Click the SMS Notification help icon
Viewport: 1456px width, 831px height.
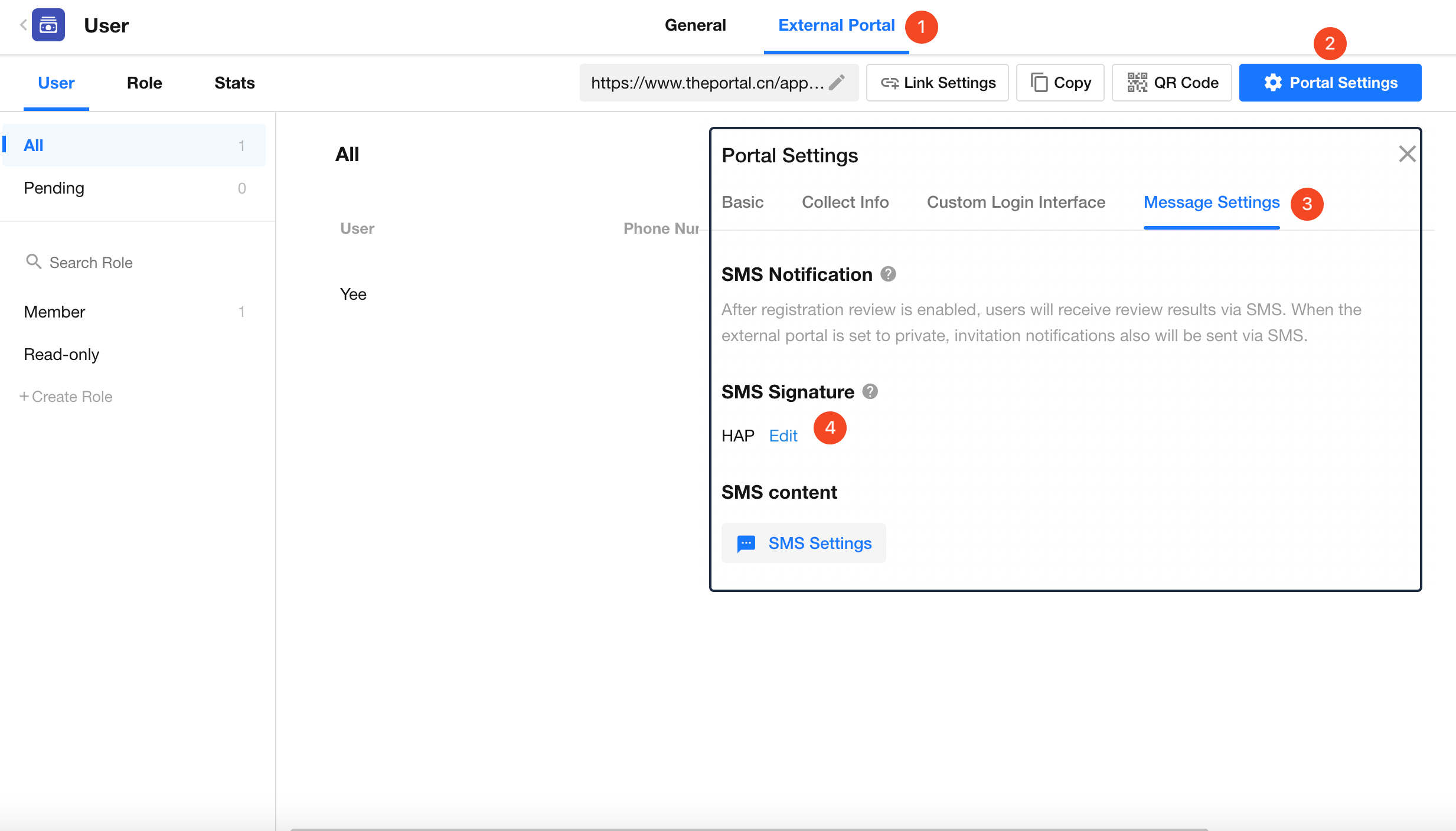click(888, 274)
